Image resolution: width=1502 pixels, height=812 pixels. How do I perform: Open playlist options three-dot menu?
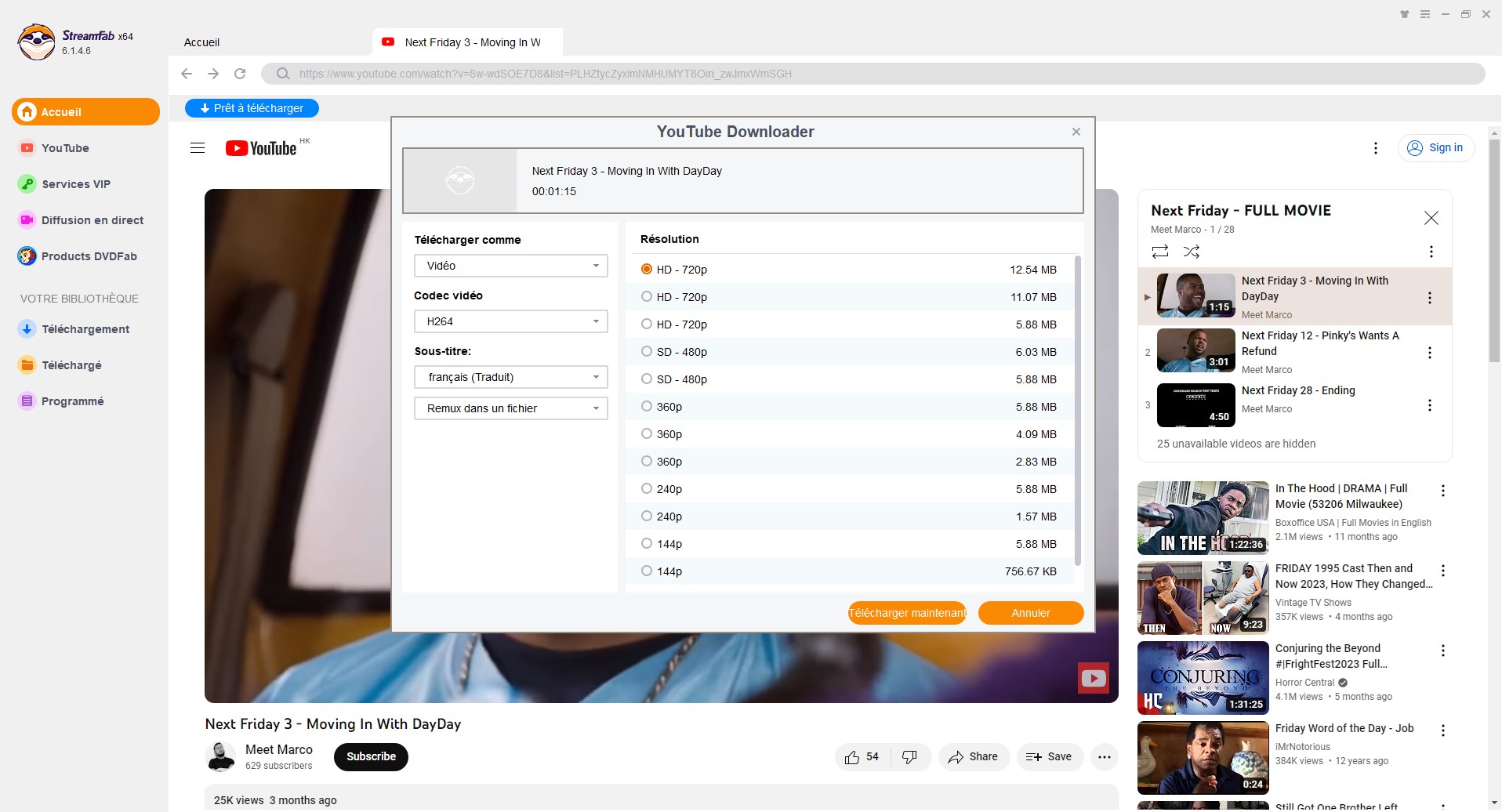click(1431, 252)
